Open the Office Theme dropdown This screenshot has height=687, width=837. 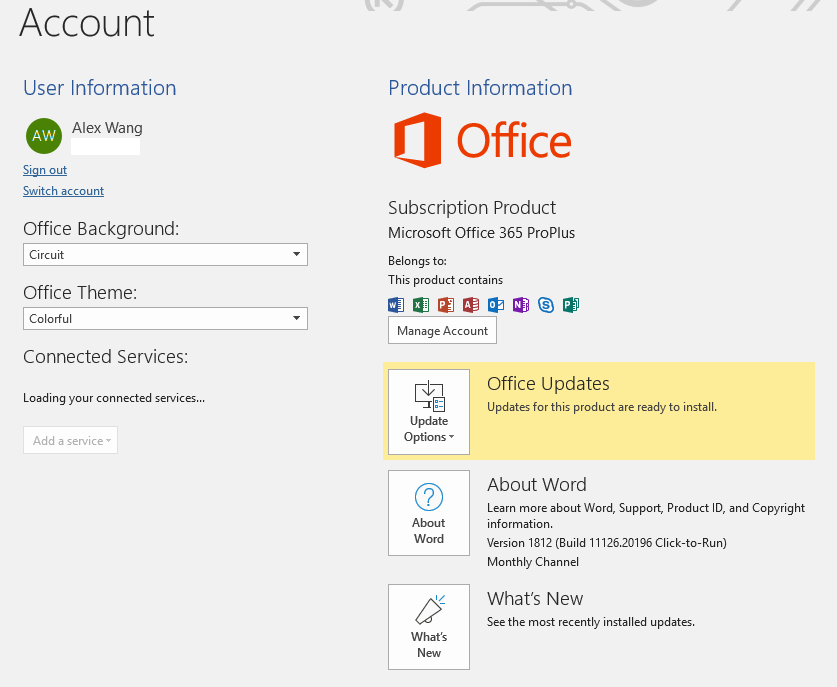click(165, 319)
